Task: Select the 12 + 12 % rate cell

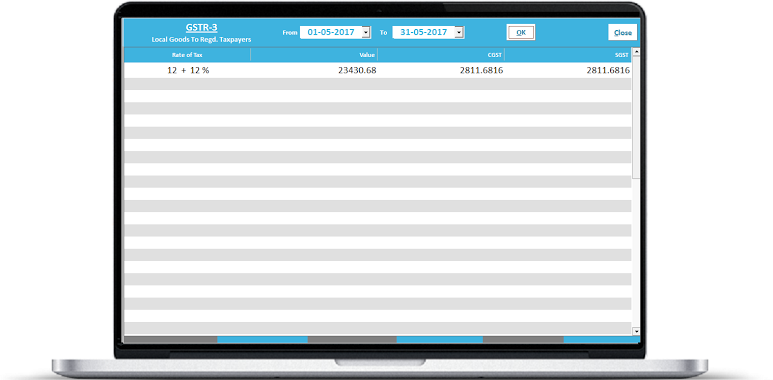Action: 187,70
